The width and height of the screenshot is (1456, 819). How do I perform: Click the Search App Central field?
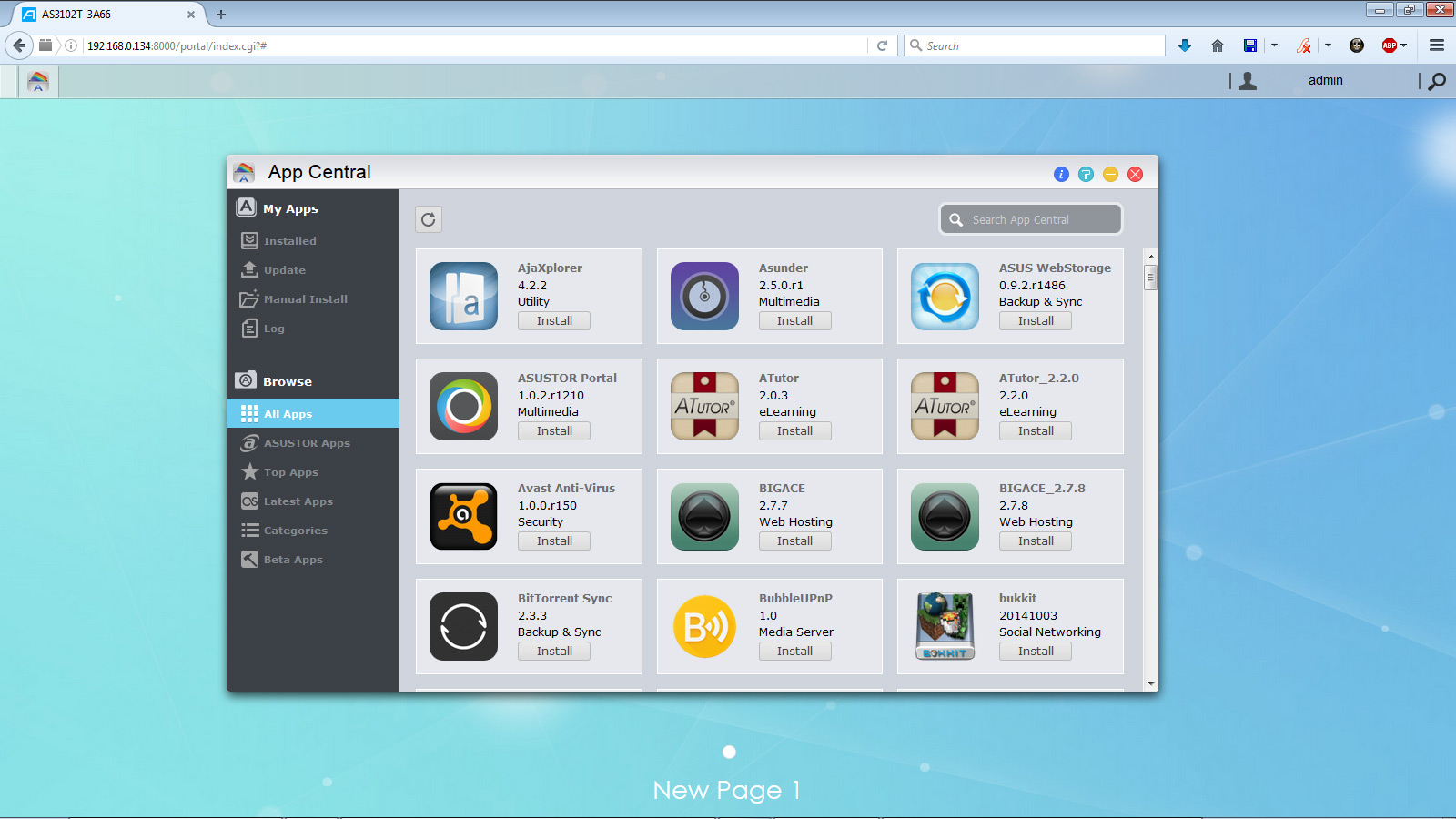point(1031,219)
